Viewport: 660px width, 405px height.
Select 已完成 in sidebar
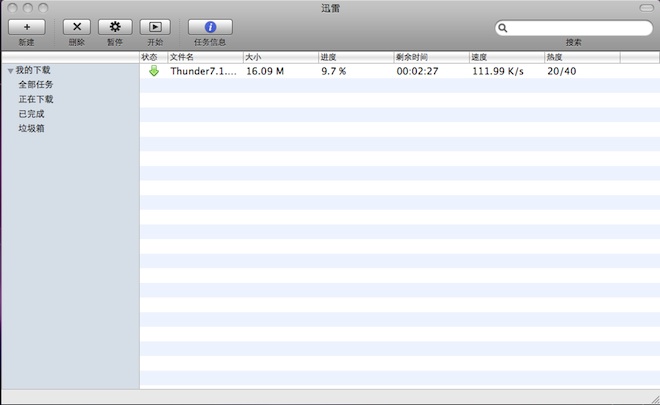coord(31,114)
